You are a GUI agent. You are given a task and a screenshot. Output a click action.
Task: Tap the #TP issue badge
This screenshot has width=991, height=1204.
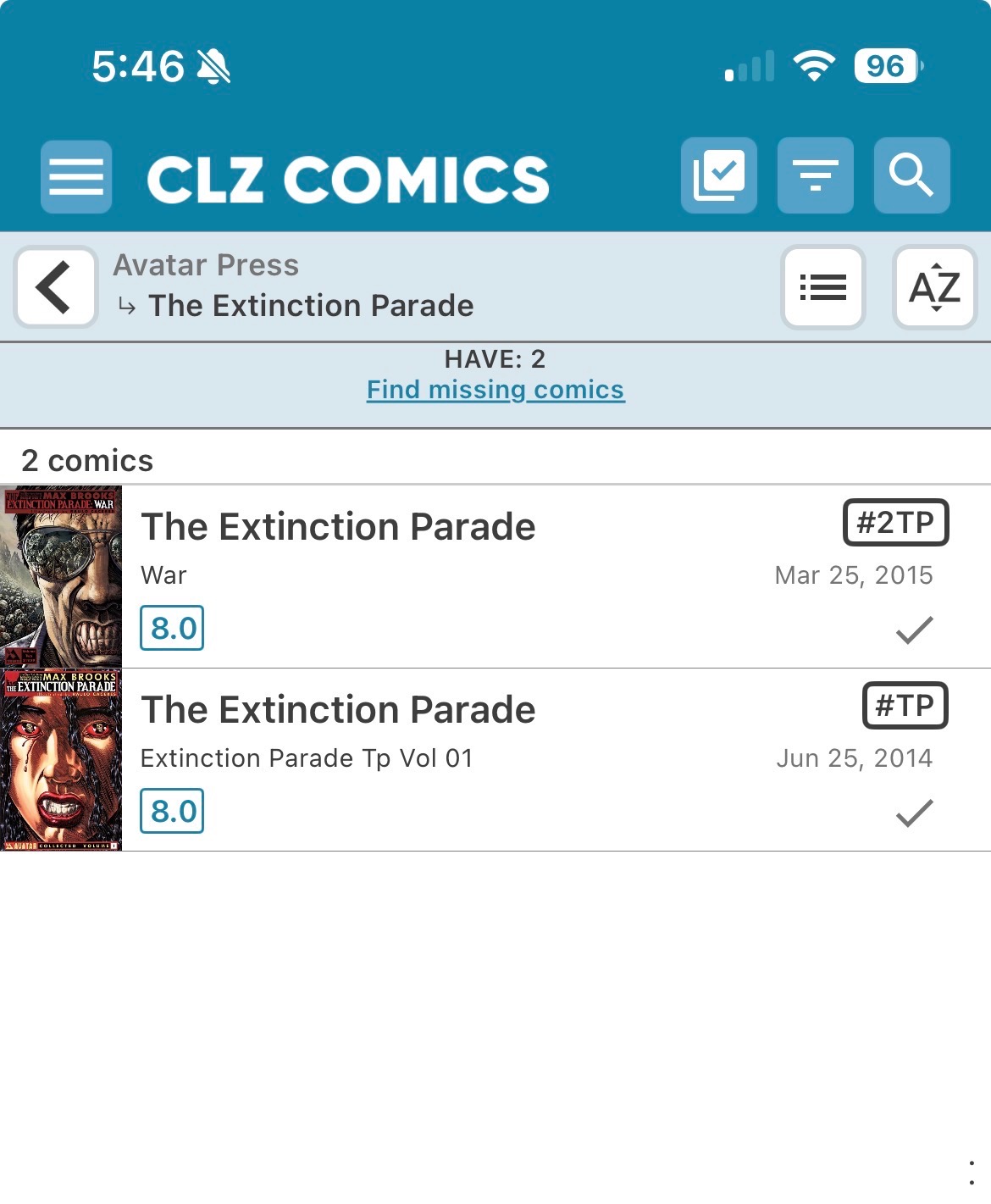[x=905, y=706]
